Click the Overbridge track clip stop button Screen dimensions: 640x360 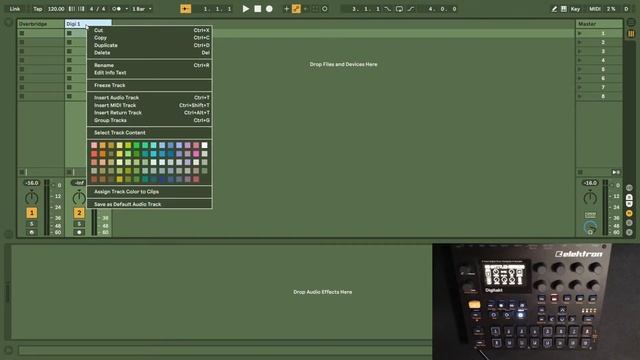[22, 172]
